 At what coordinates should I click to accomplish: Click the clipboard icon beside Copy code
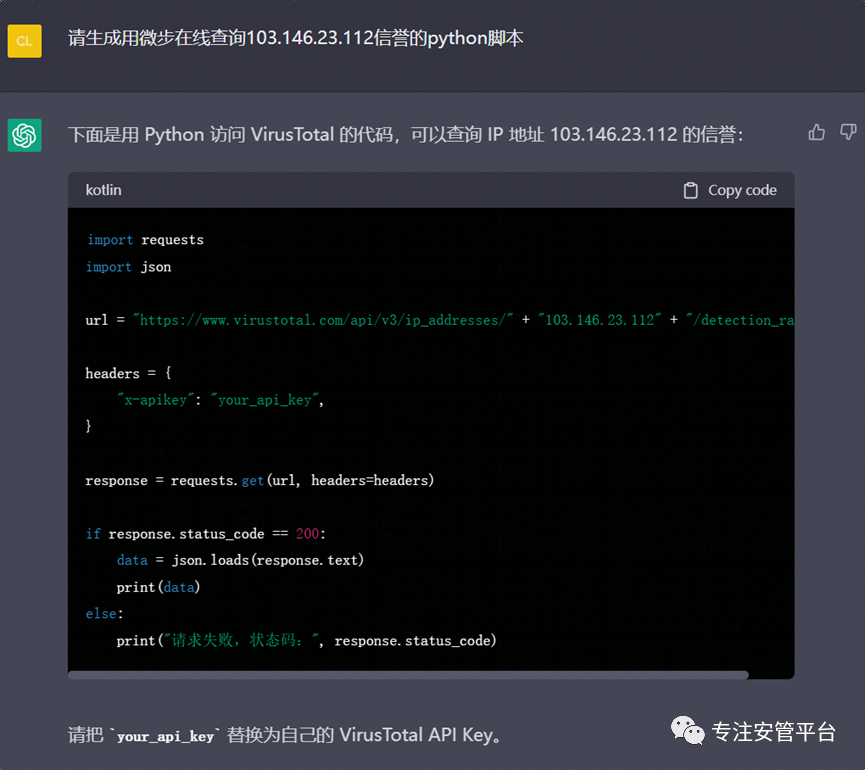pyautogui.click(x=691, y=190)
